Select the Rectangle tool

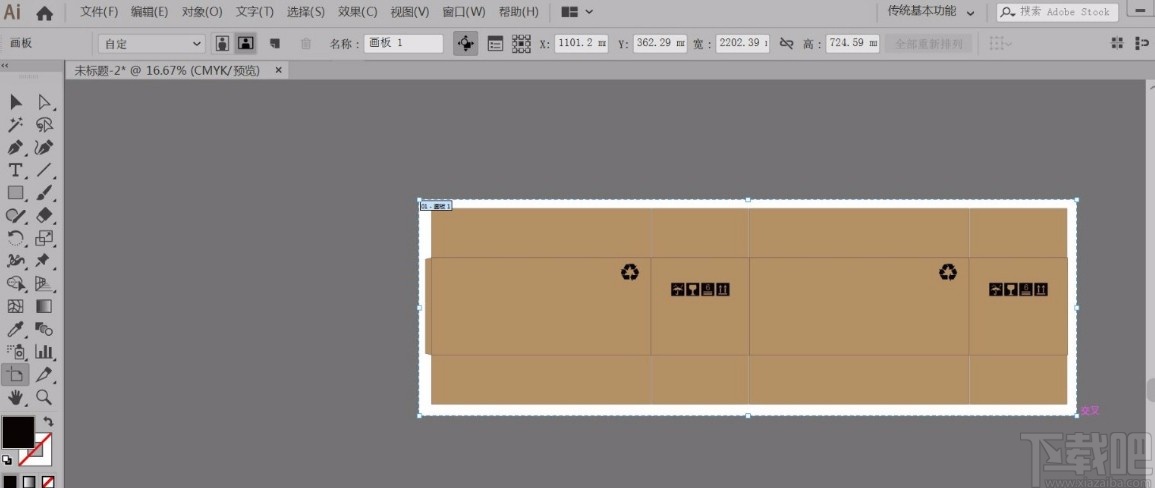click(15, 193)
